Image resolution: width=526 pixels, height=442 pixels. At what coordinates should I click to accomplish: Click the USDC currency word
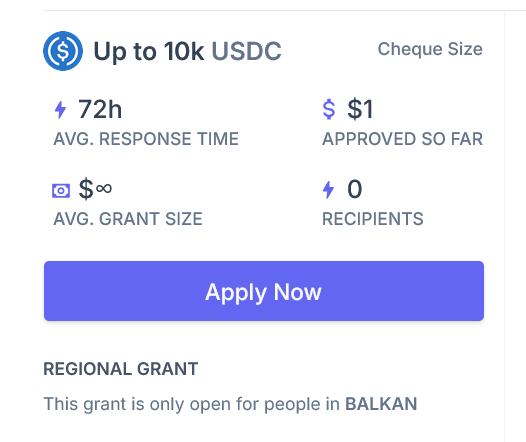pyautogui.click(x=247, y=51)
